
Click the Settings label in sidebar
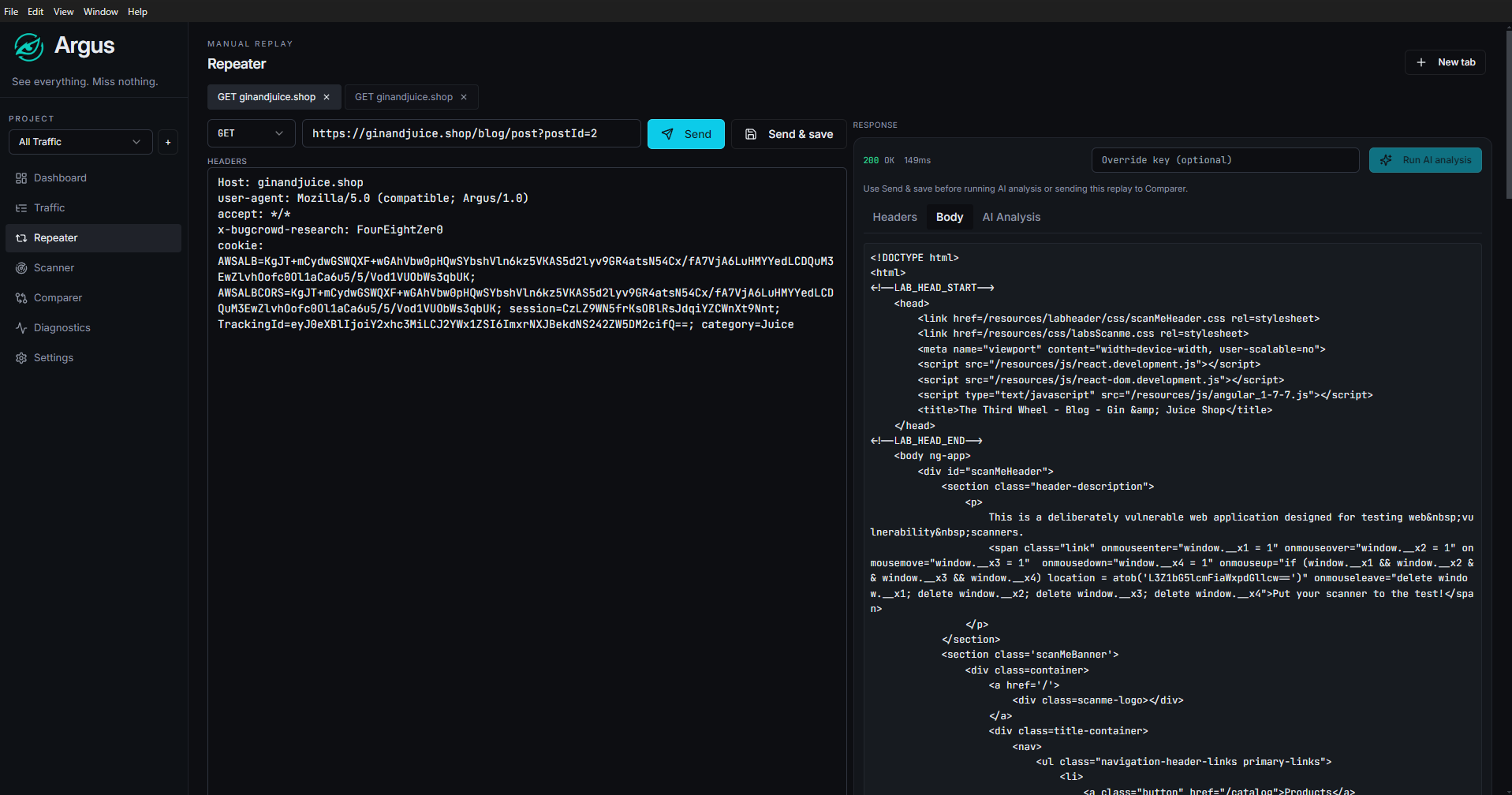tap(54, 358)
